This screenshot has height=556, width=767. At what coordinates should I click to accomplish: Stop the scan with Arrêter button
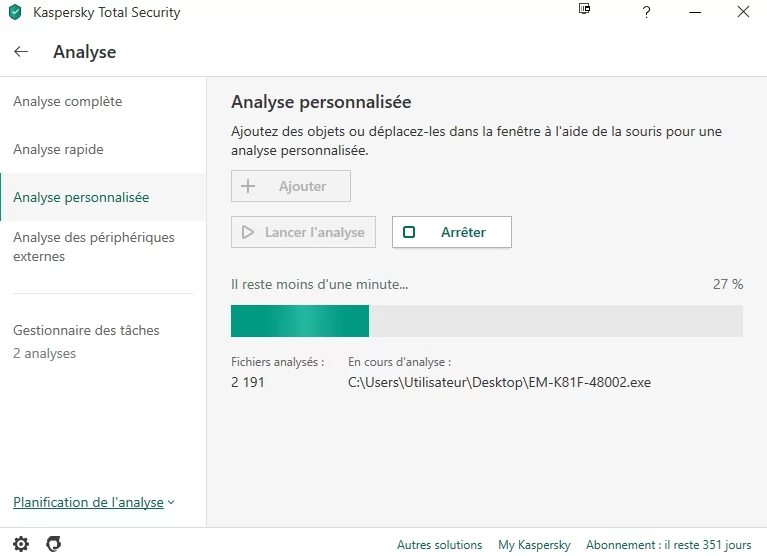coord(451,232)
